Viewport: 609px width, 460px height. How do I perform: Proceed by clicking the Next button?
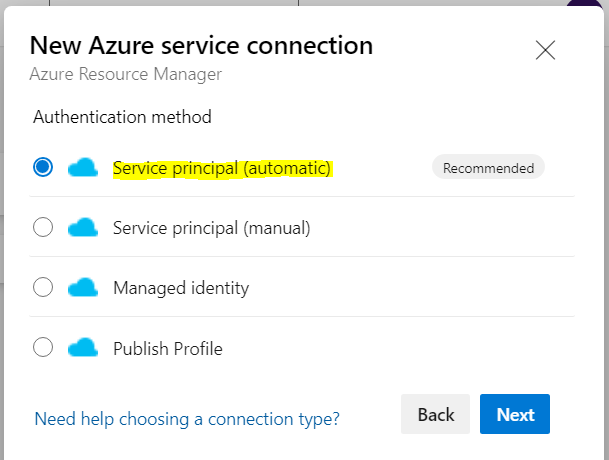coord(515,414)
